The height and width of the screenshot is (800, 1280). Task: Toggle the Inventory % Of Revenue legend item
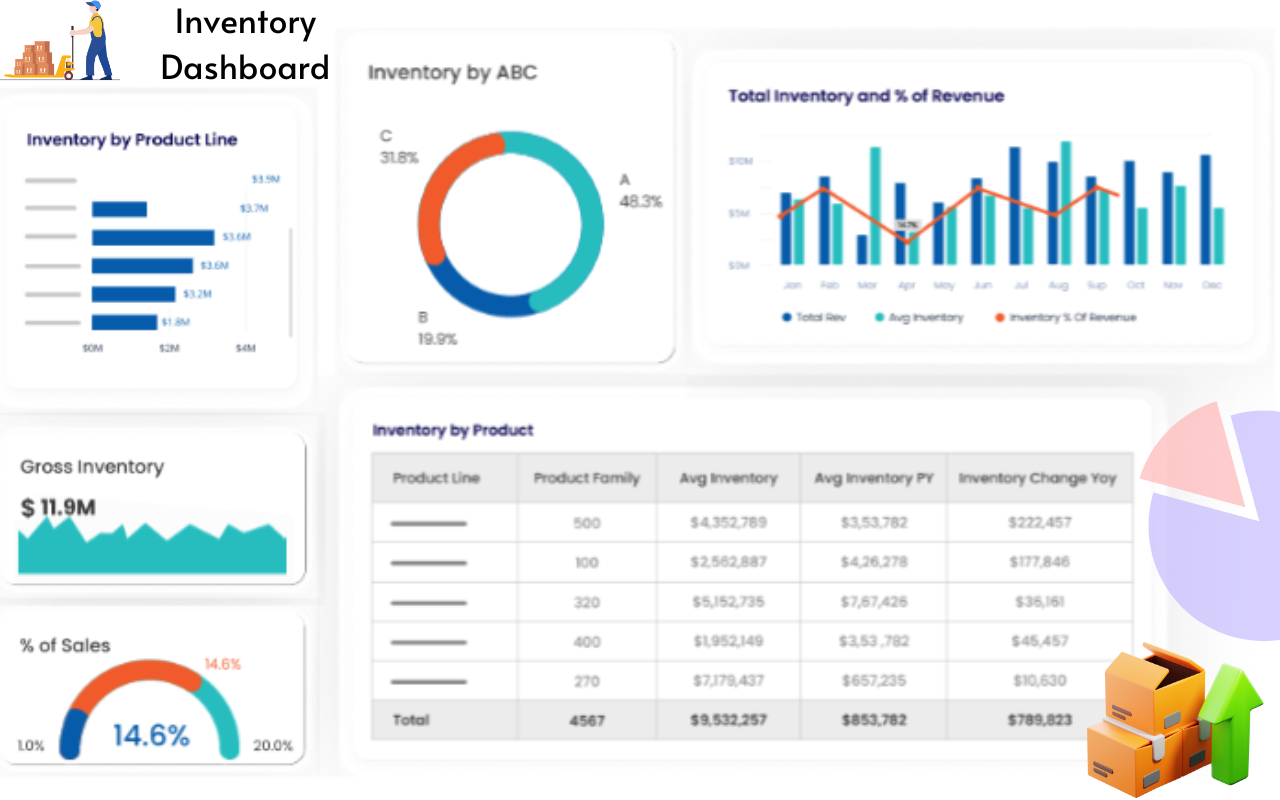click(x=1065, y=317)
